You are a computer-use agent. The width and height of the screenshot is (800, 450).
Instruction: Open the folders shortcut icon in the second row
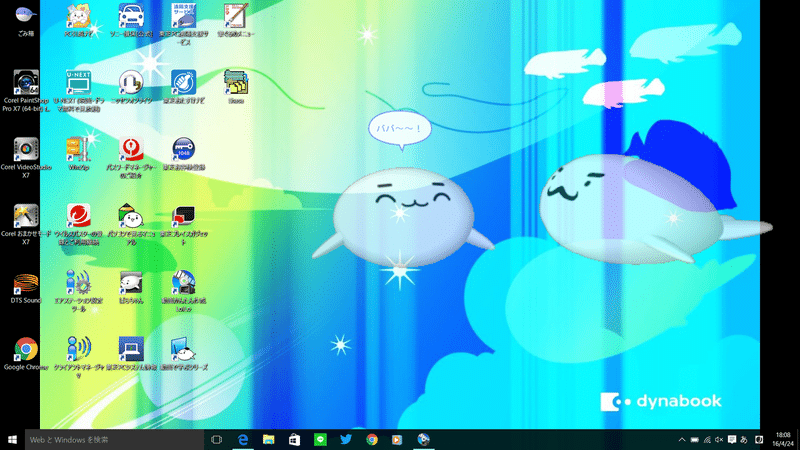point(236,83)
